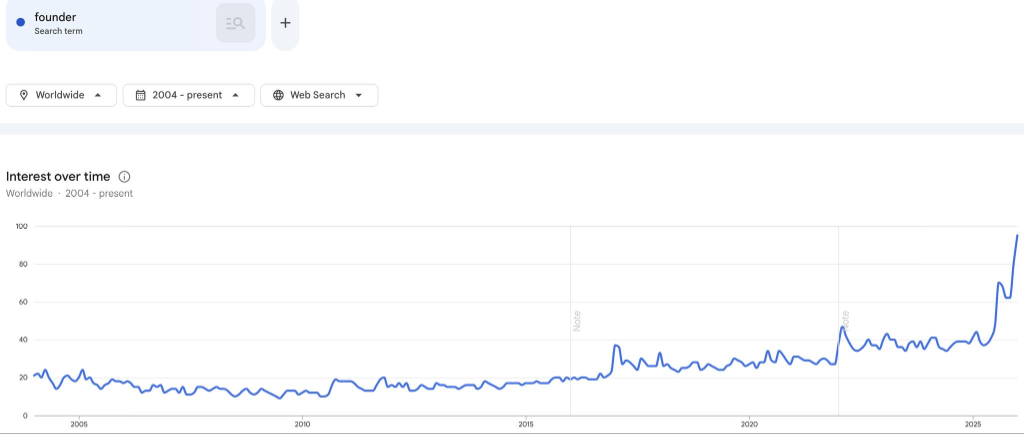Expand the Web Search type dropdown arrow
Viewport: 1024px width, 434px height.
coord(359,95)
